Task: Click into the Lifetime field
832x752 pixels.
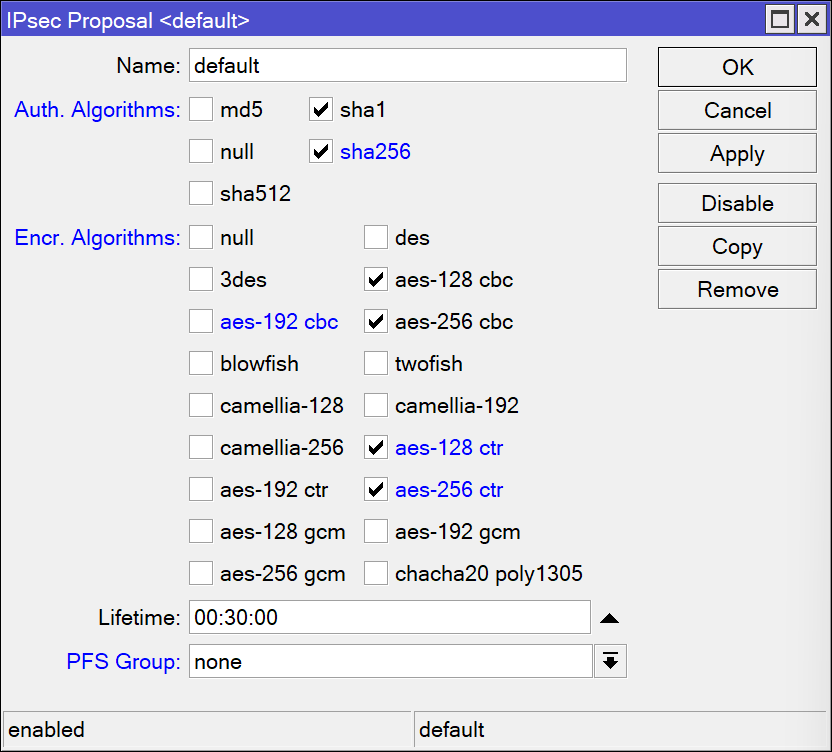Action: click(389, 617)
